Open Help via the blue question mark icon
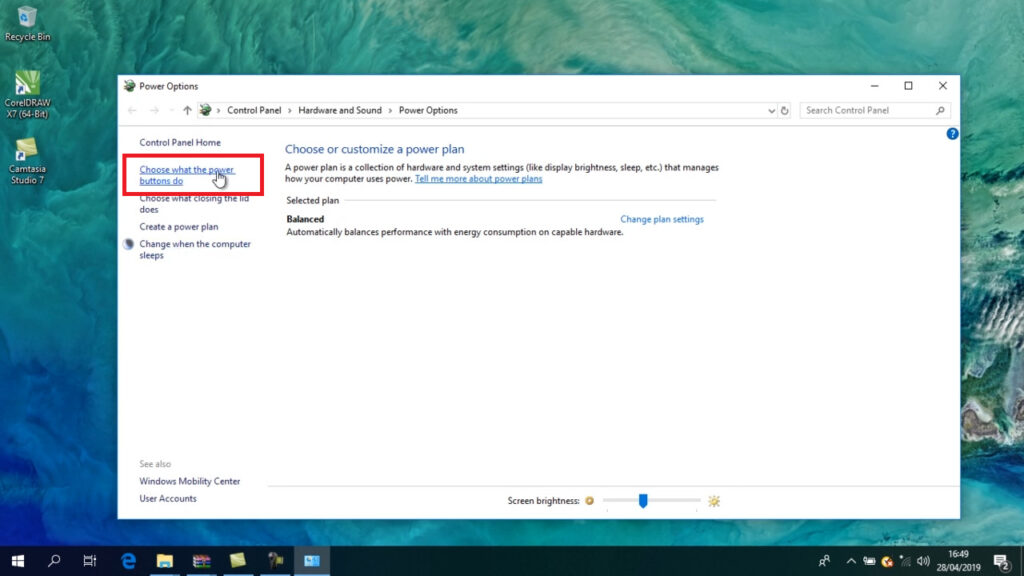This screenshot has width=1024, height=576. (952, 133)
